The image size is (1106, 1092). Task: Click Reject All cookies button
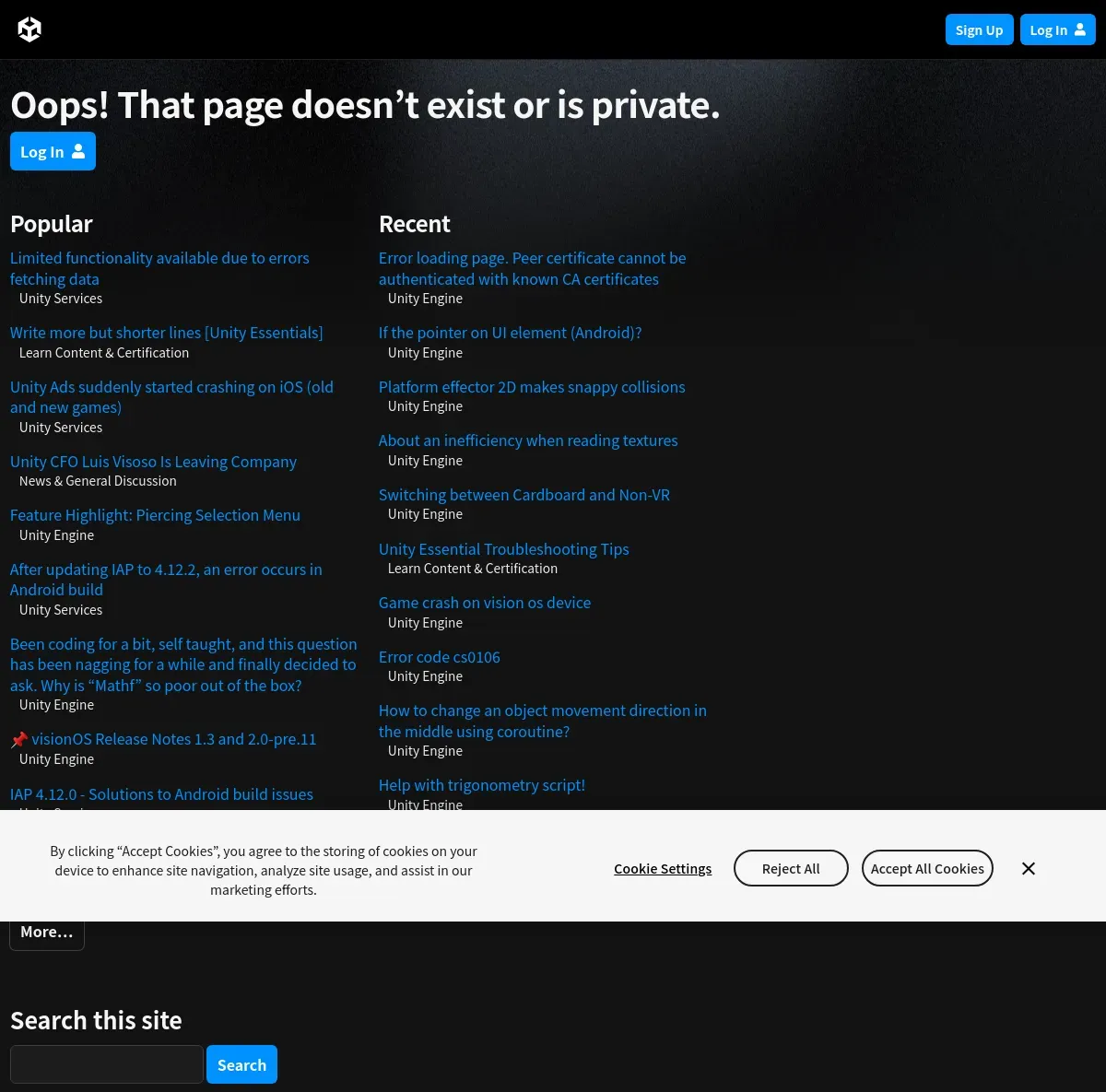(791, 868)
